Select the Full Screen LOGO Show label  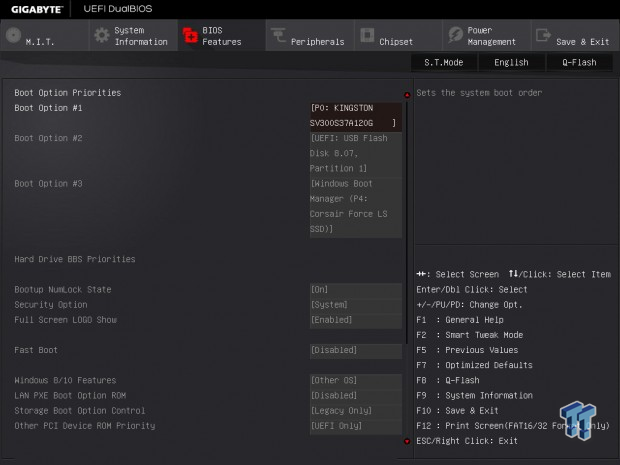click(66, 320)
